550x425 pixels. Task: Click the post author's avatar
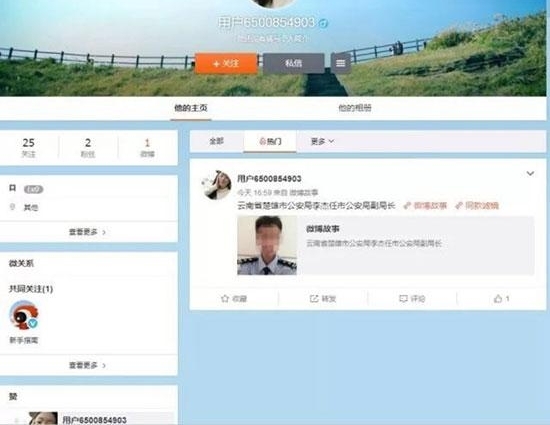coord(216,185)
